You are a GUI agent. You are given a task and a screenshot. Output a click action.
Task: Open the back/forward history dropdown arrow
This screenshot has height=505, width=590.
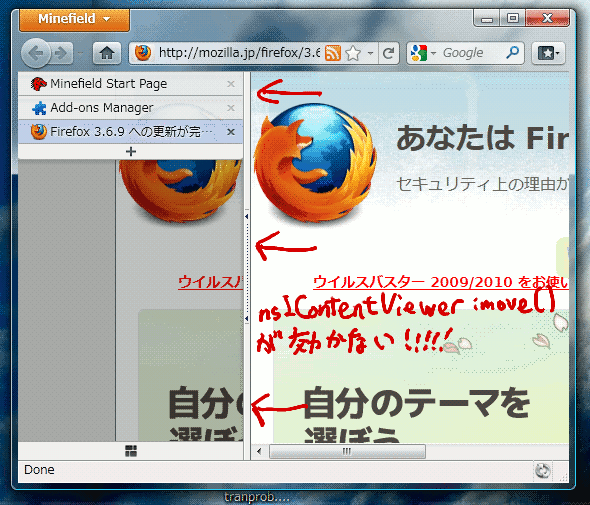tap(80, 53)
